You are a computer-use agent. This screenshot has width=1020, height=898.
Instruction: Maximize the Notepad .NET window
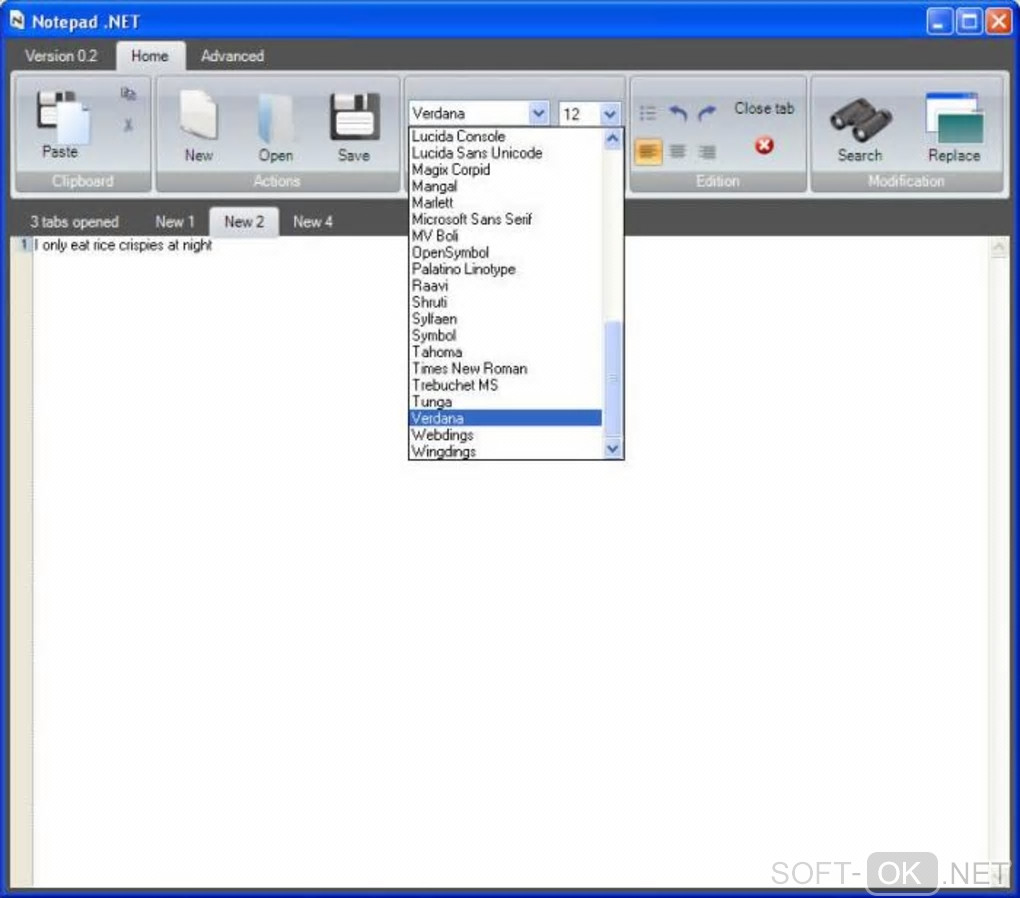point(969,21)
